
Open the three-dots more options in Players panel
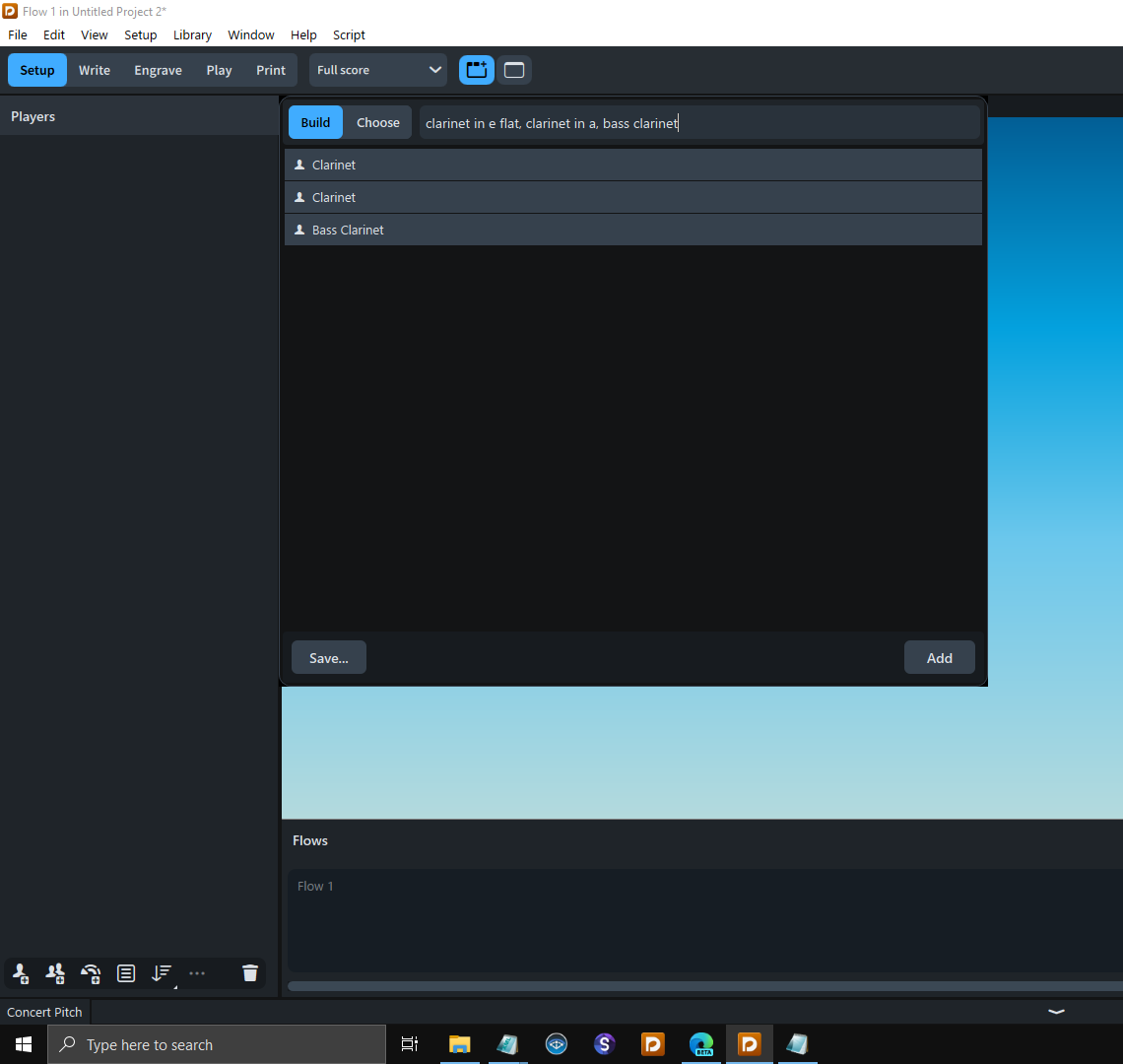point(197,973)
